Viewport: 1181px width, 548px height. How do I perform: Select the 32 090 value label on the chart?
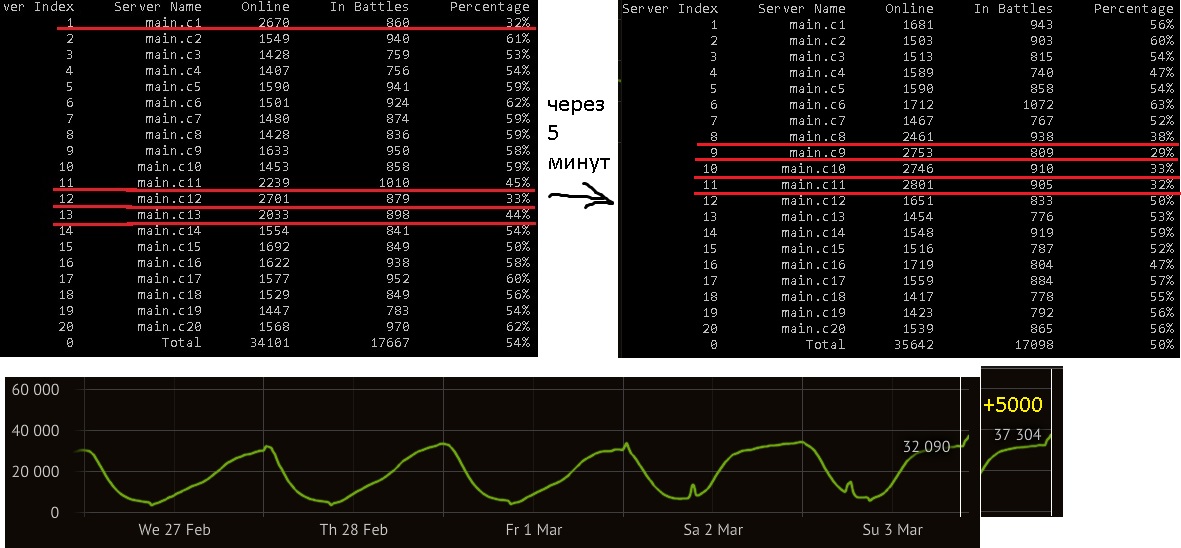924,447
